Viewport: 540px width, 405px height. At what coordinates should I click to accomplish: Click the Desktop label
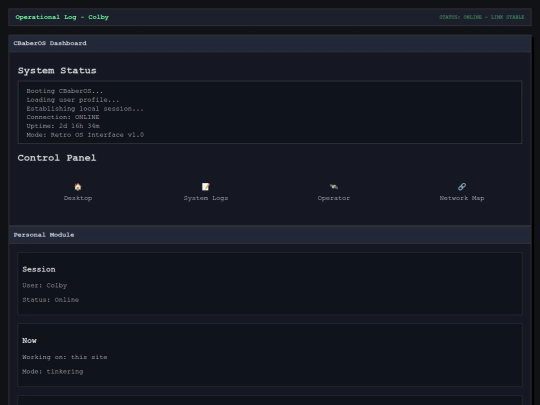click(x=78, y=198)
